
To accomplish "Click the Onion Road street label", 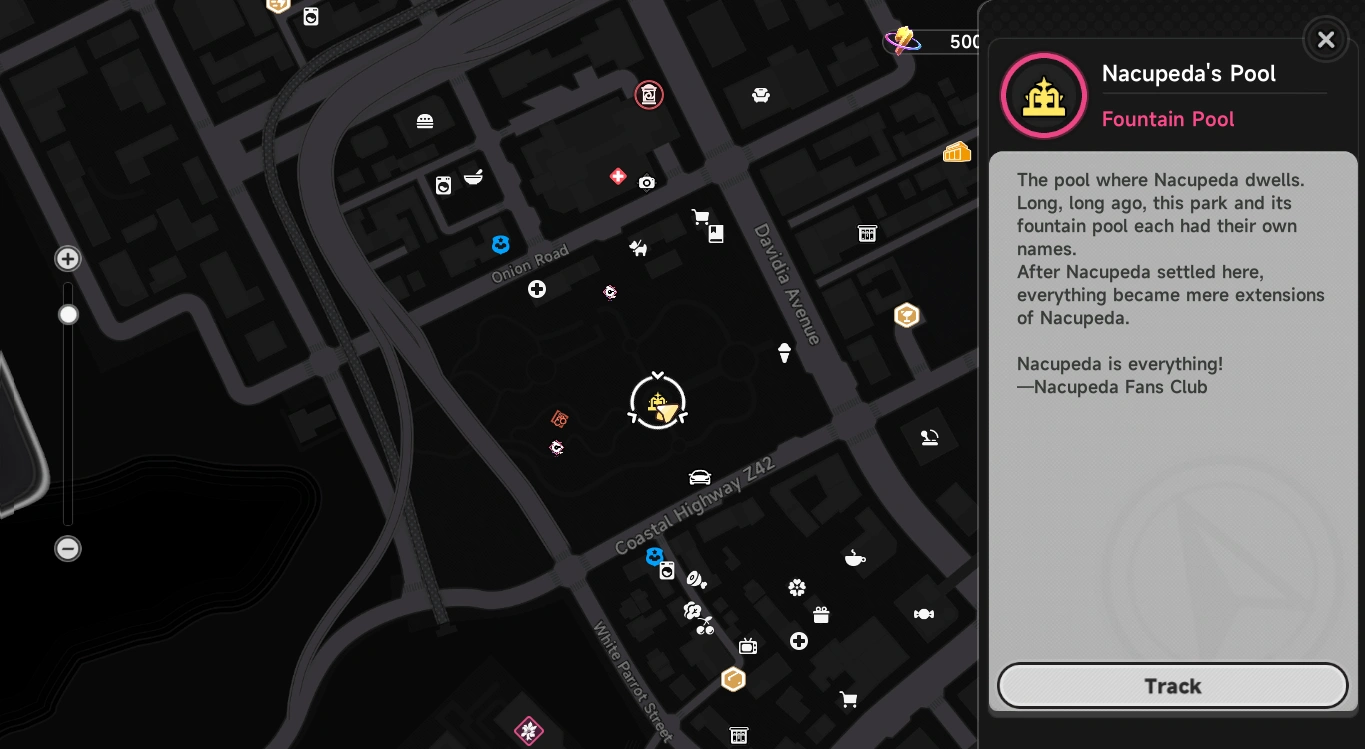I will point(530,263).
